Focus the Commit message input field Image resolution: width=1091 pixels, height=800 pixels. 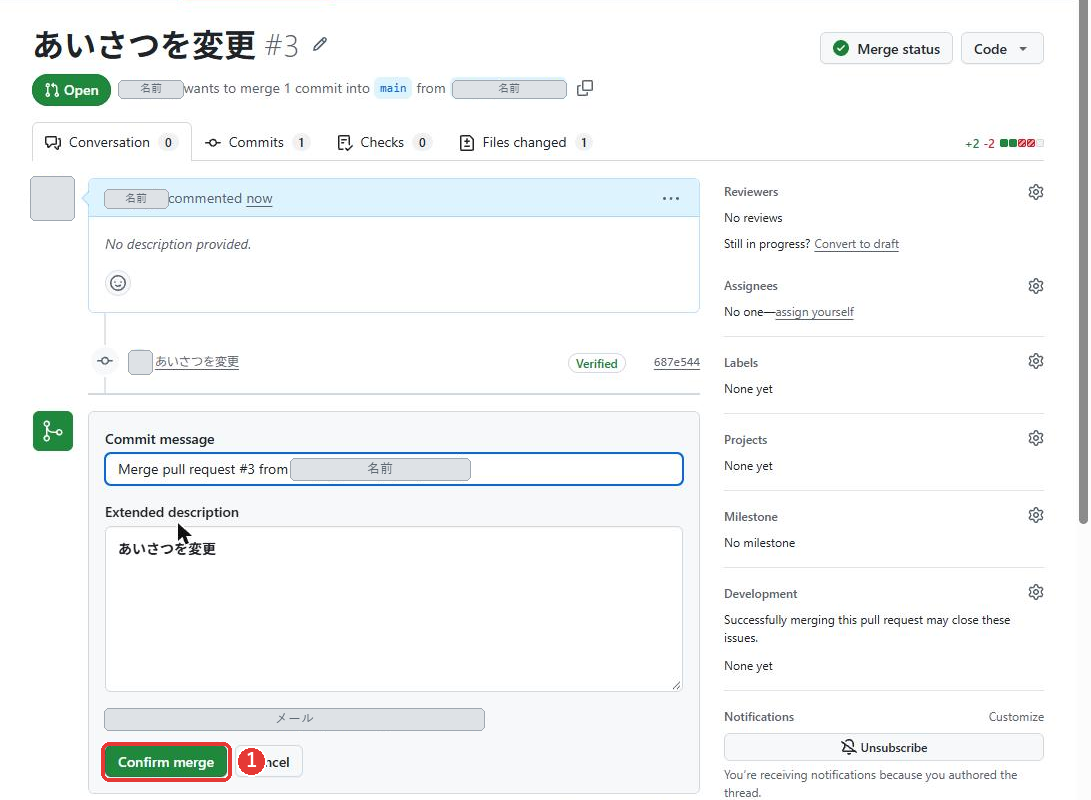394,470
